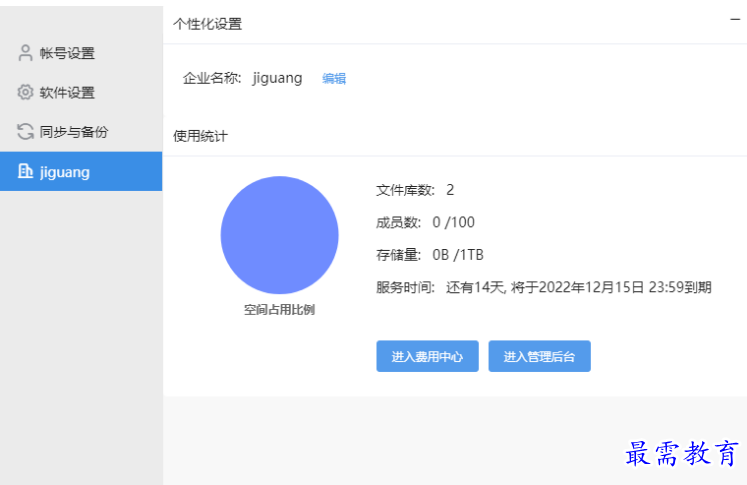The image size is (747, 485).
Task: Open the 帐号设置 sidebar tab
Action: tap(81, 53)
